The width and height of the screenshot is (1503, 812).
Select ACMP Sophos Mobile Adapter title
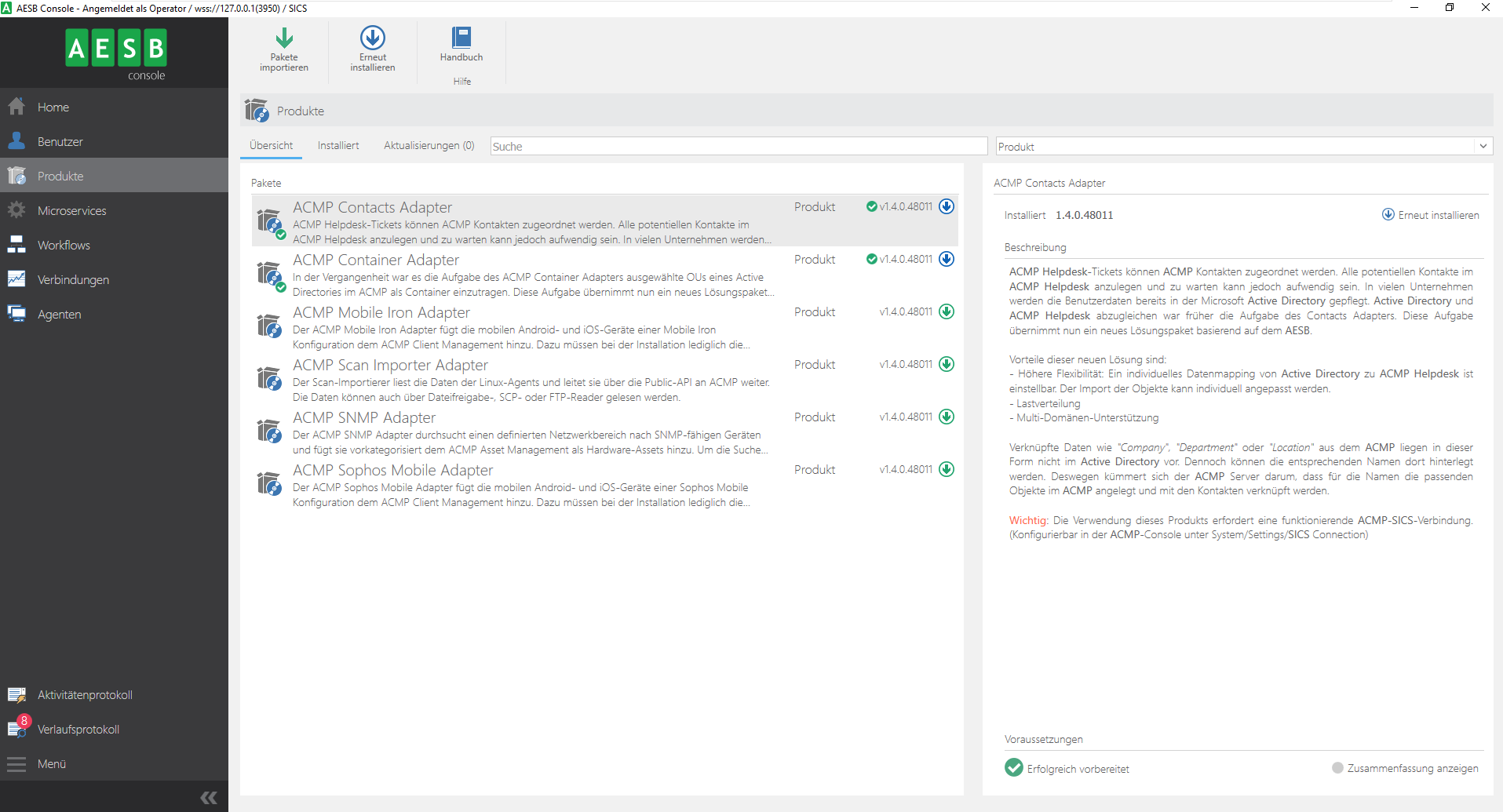click(x=392, y=470)
